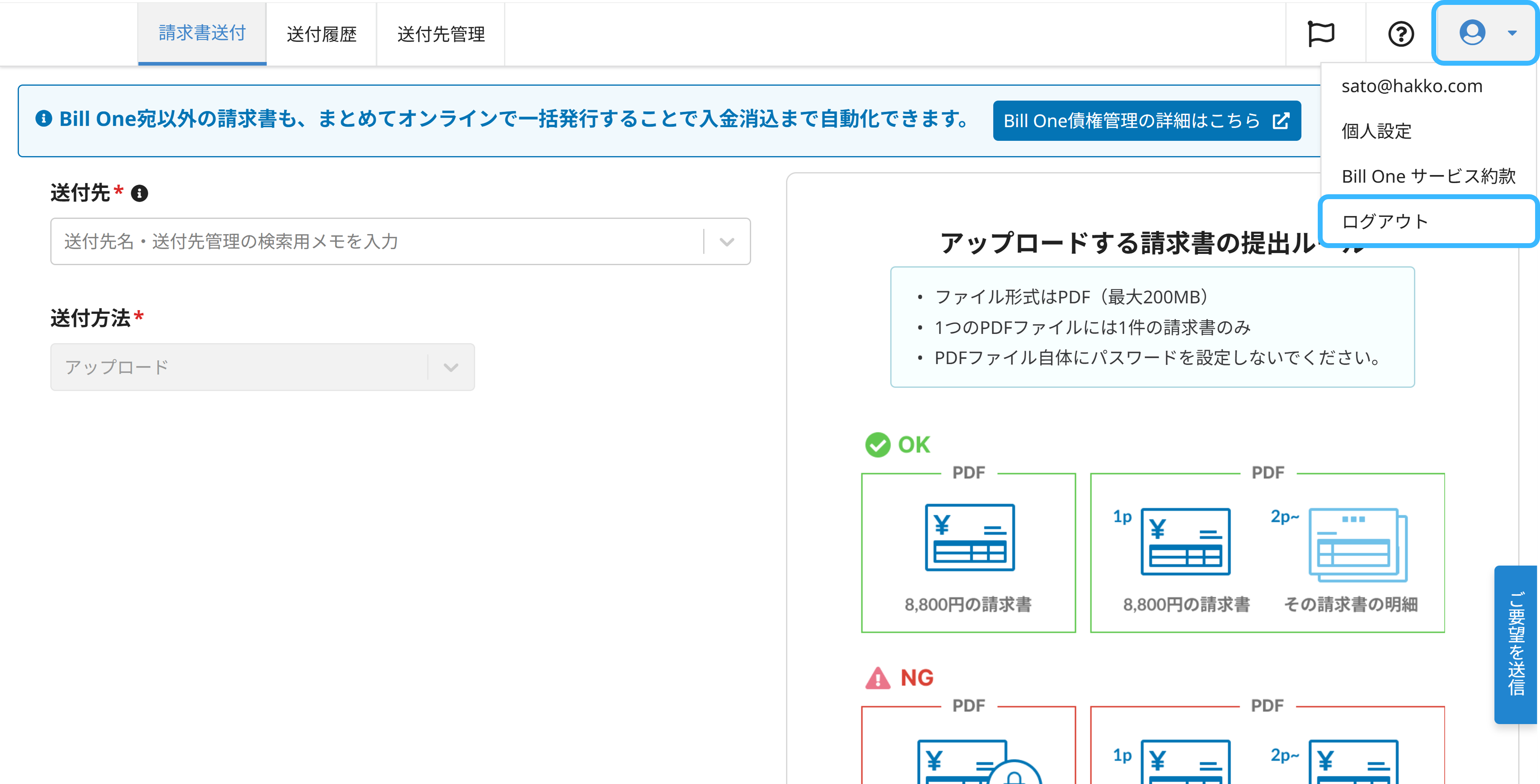Click the 8,800円の請求書 single PDF illustration
1540x784 pixels.
tap(969, 537)
